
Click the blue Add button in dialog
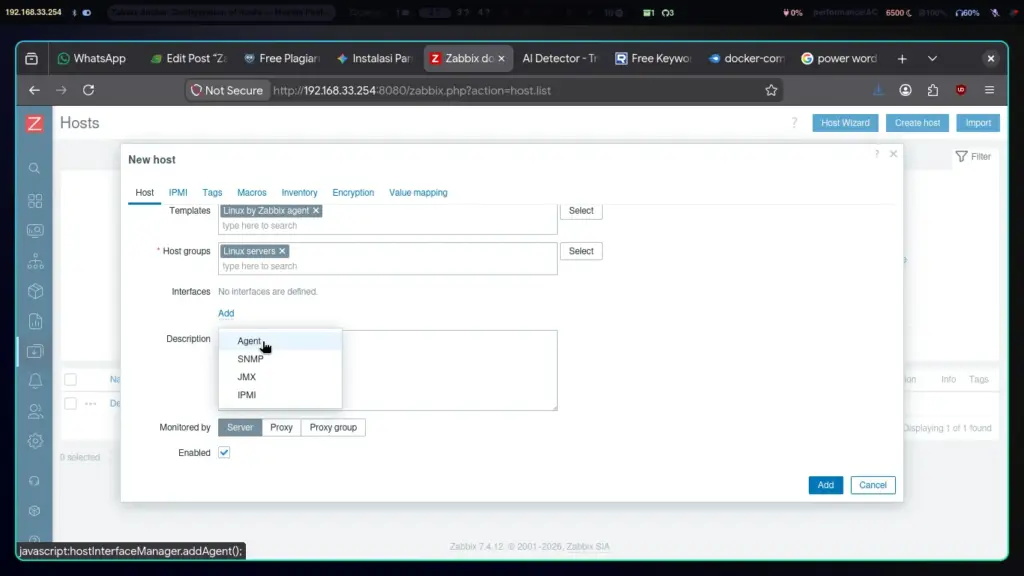pyautogui.click(x=825, y=485)
